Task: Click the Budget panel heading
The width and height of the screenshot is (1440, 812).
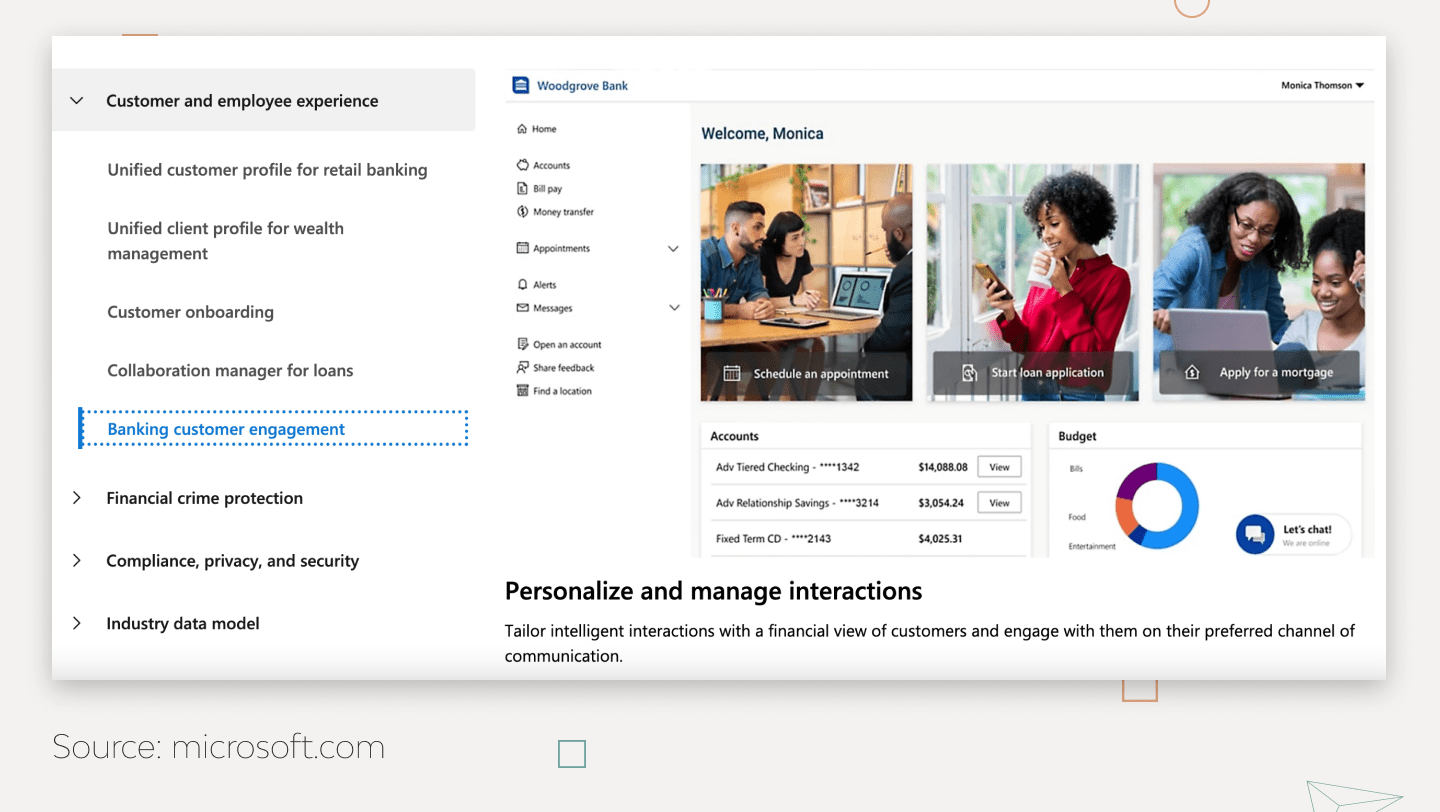Action: click(x=1078, y=436)
